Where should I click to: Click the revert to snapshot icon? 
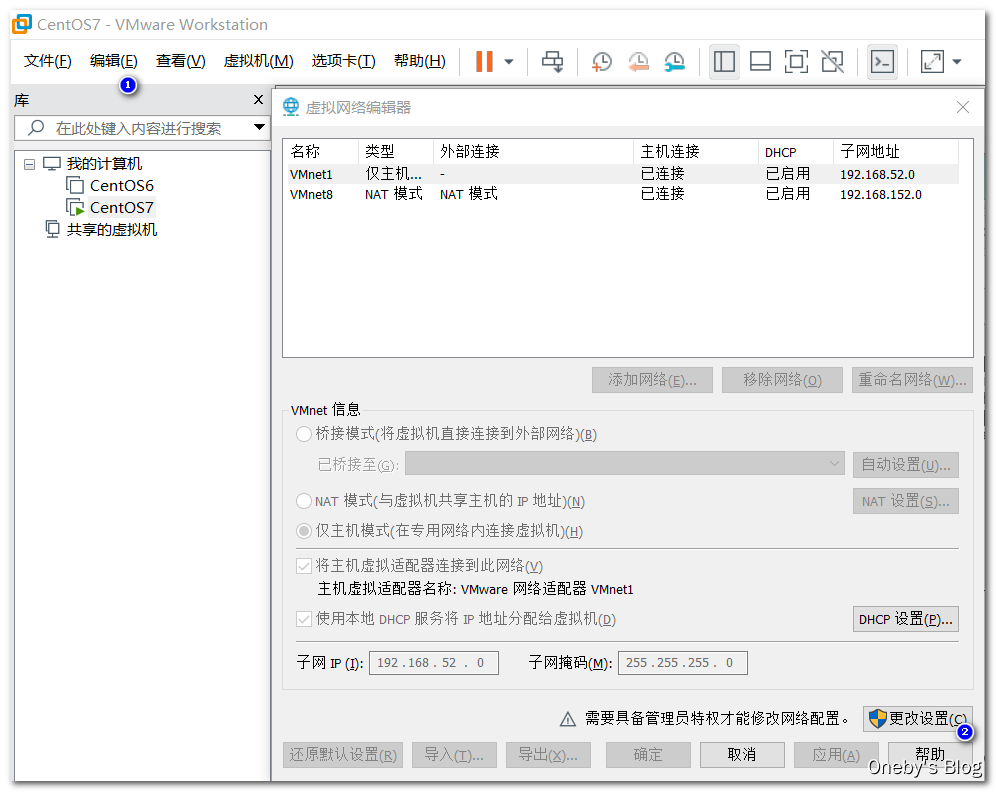pyautogui.click(x=638, y=62)
